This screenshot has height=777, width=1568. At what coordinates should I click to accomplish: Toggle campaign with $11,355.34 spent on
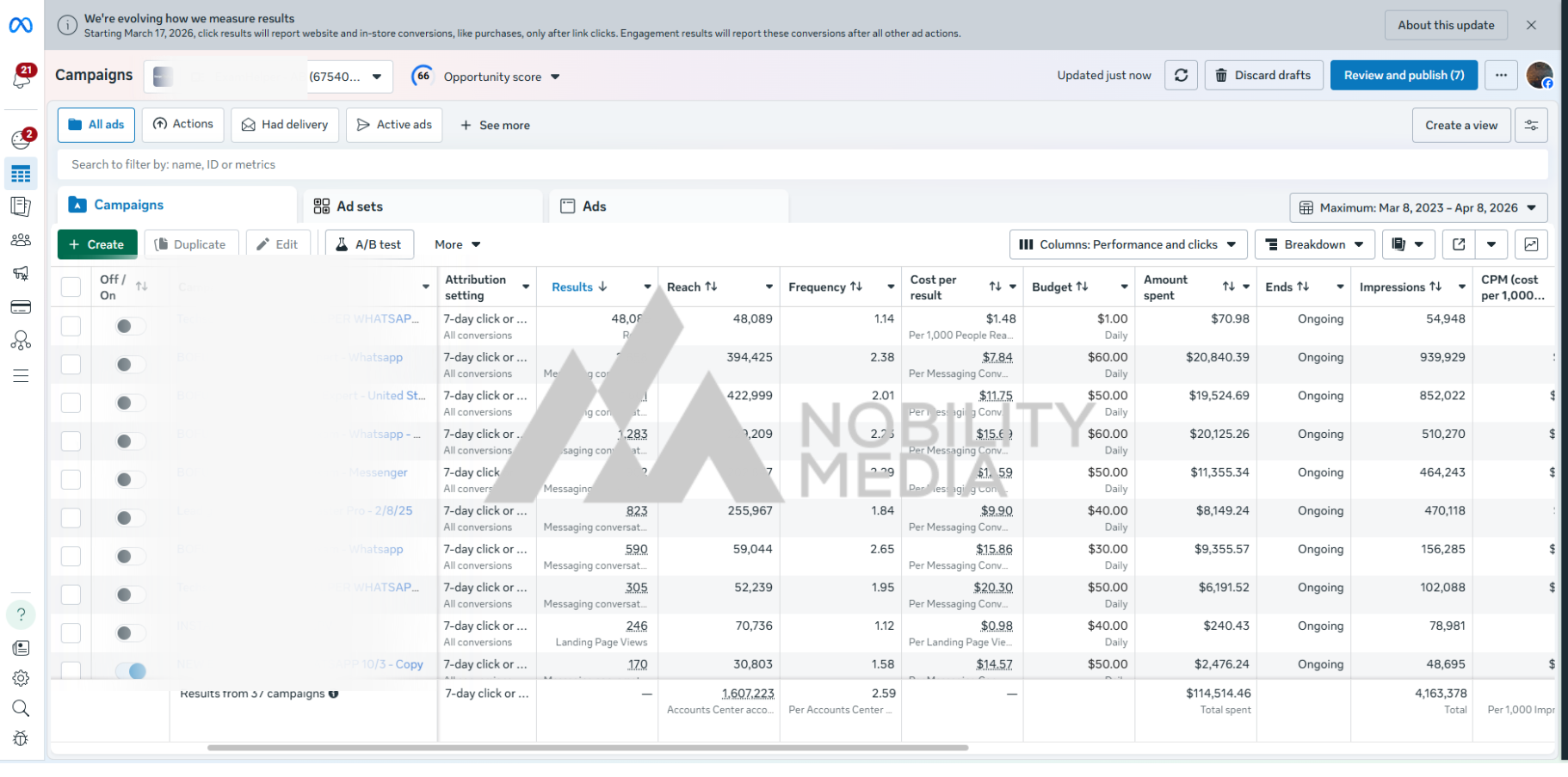(x=131, y=479)
